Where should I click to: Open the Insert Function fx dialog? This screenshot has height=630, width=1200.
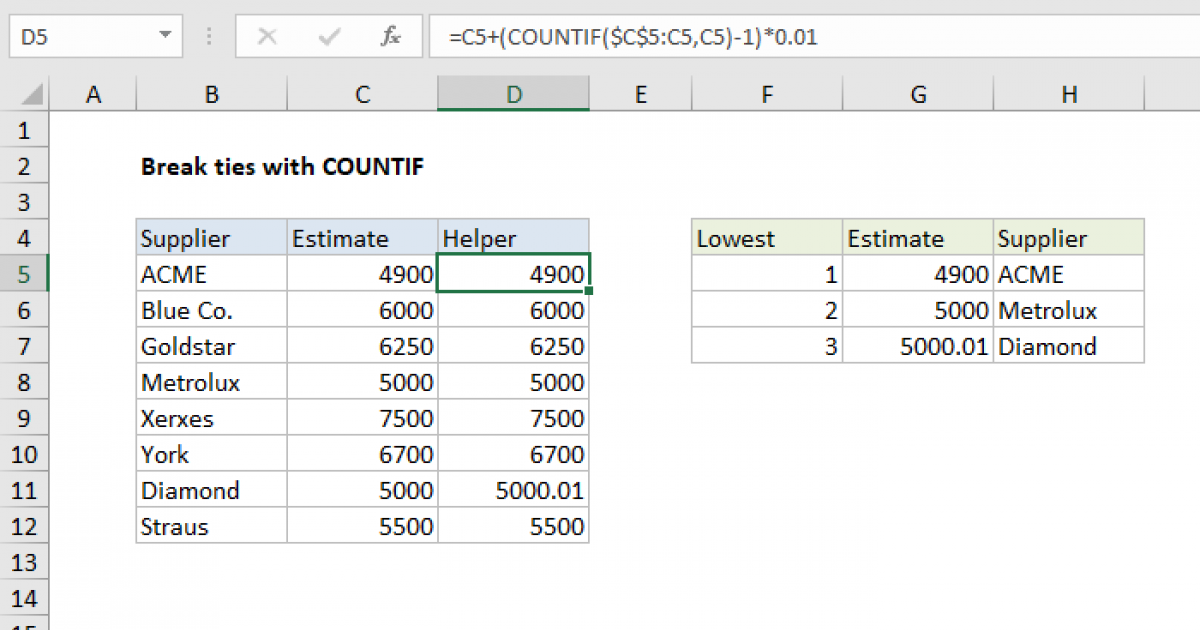pos(391,37)
